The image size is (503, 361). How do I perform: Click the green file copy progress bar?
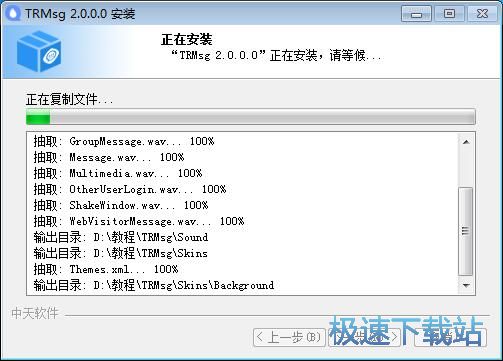pyautogui.click(x=251, y=117)
